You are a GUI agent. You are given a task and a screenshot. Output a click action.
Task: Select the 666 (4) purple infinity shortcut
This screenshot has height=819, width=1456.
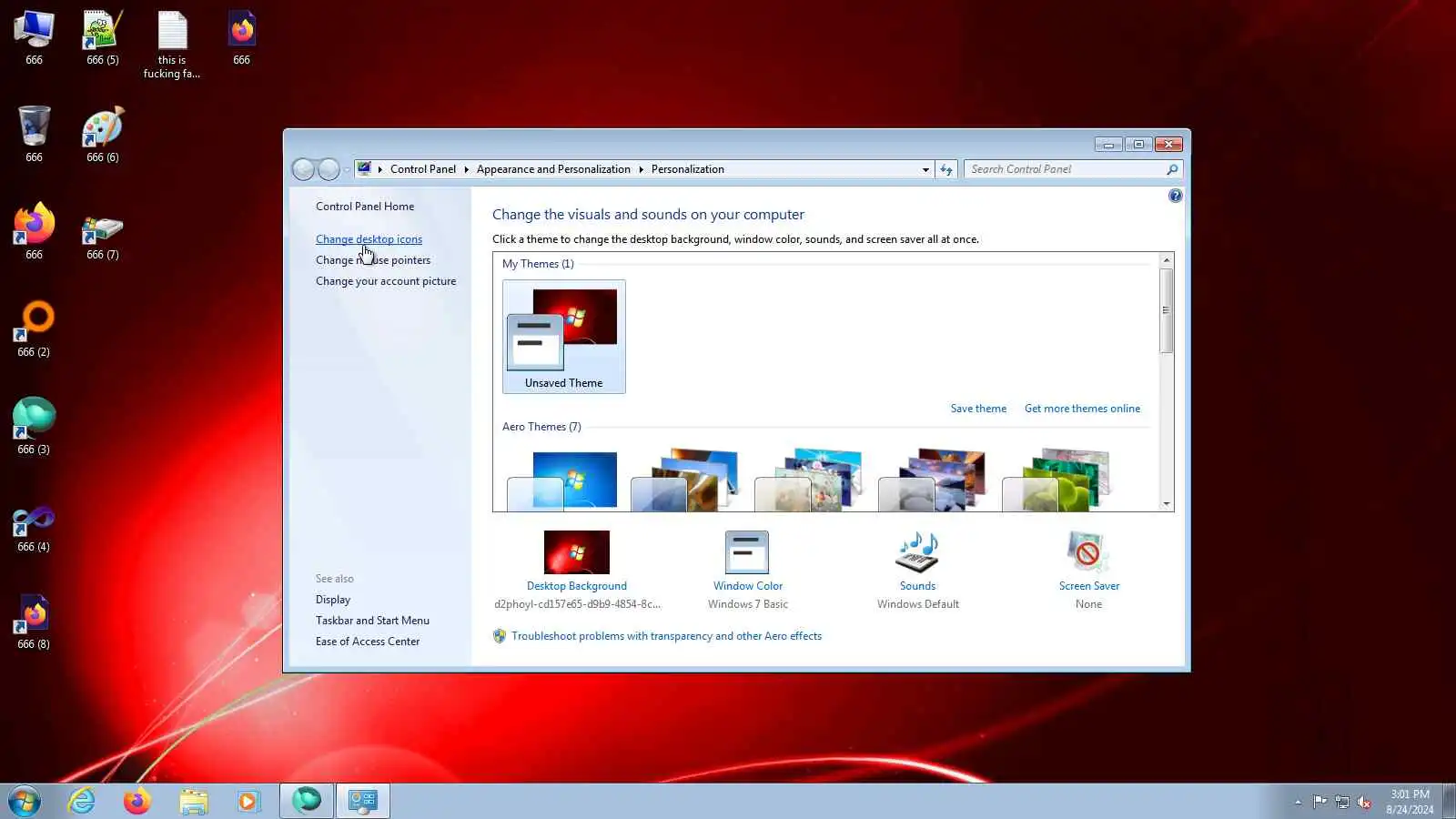tap(34, 528)
